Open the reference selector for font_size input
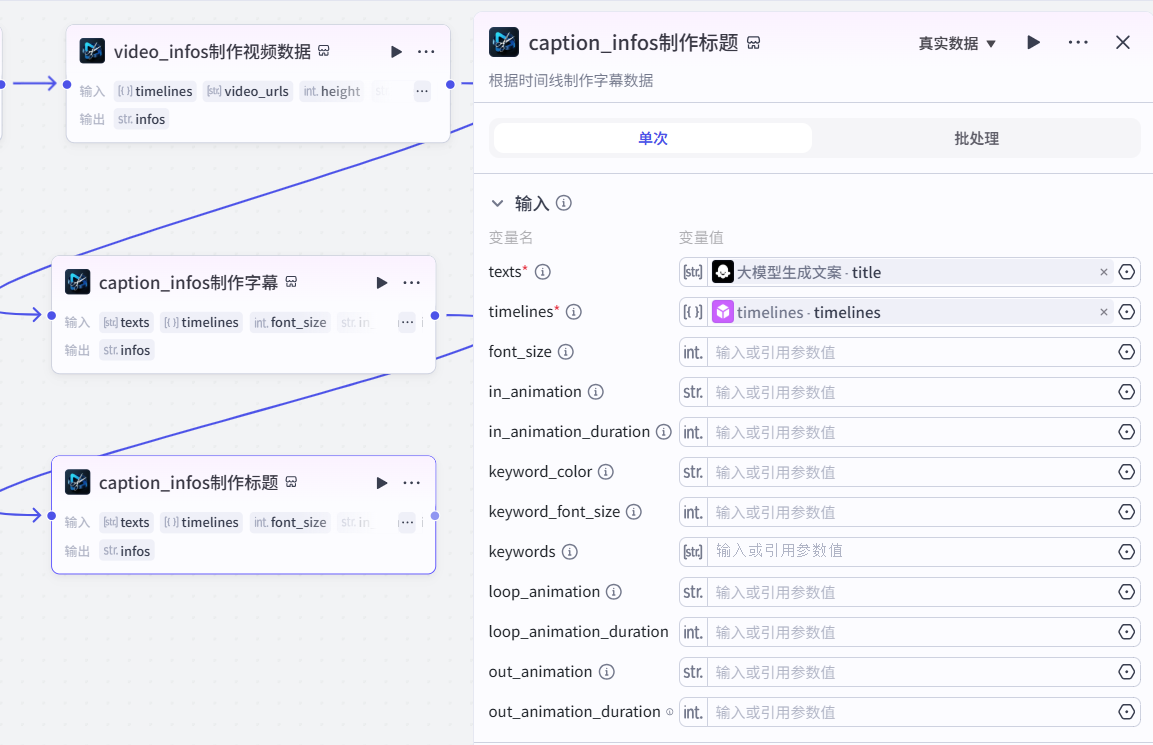 tap(1127, 352)
